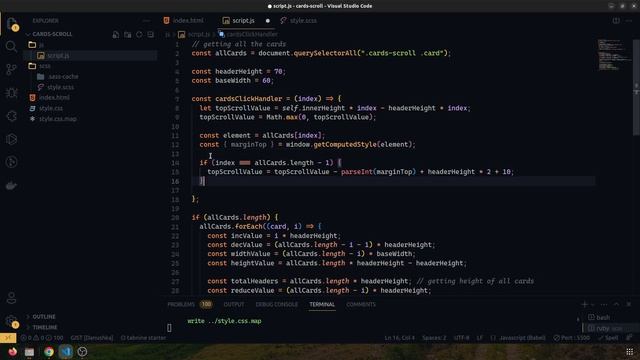
Task: Click the new terminal plus icon
Action: coord(584,304)
